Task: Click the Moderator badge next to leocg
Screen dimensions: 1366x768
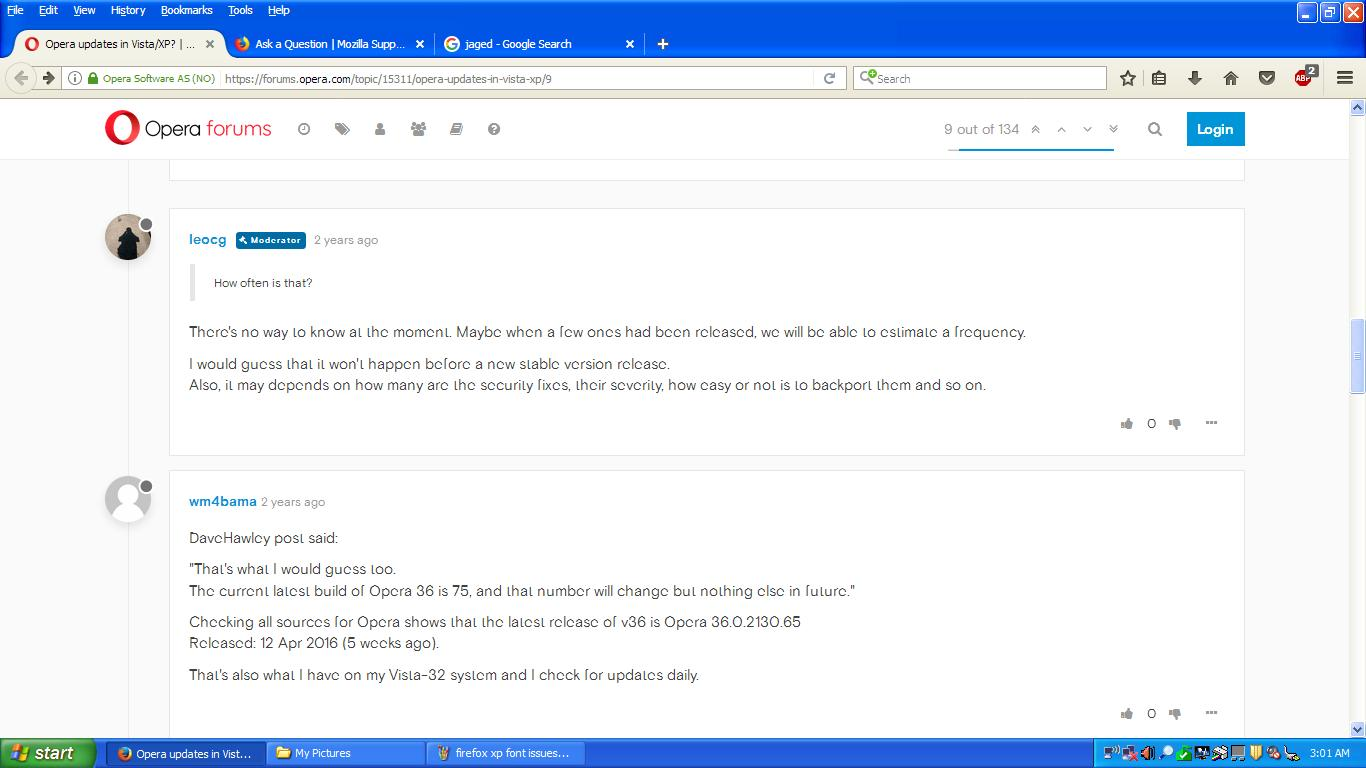Action: point(271,240)
